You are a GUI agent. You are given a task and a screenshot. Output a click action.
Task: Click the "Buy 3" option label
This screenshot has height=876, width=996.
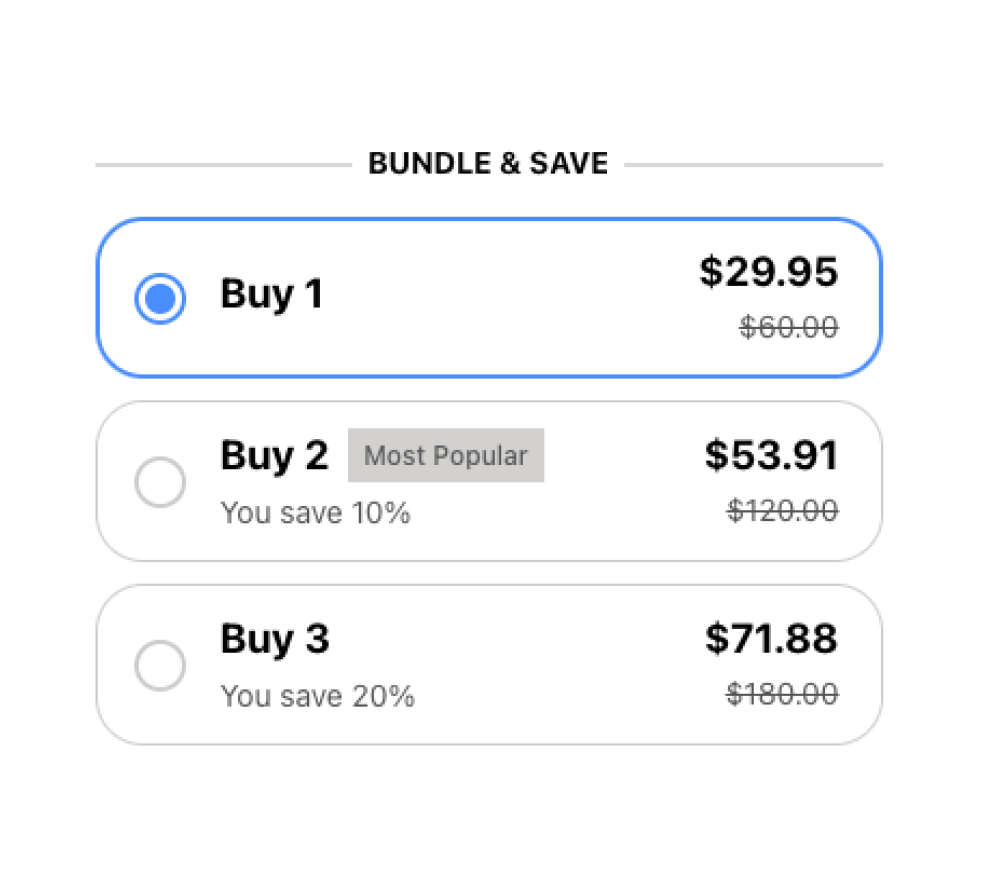274,639
